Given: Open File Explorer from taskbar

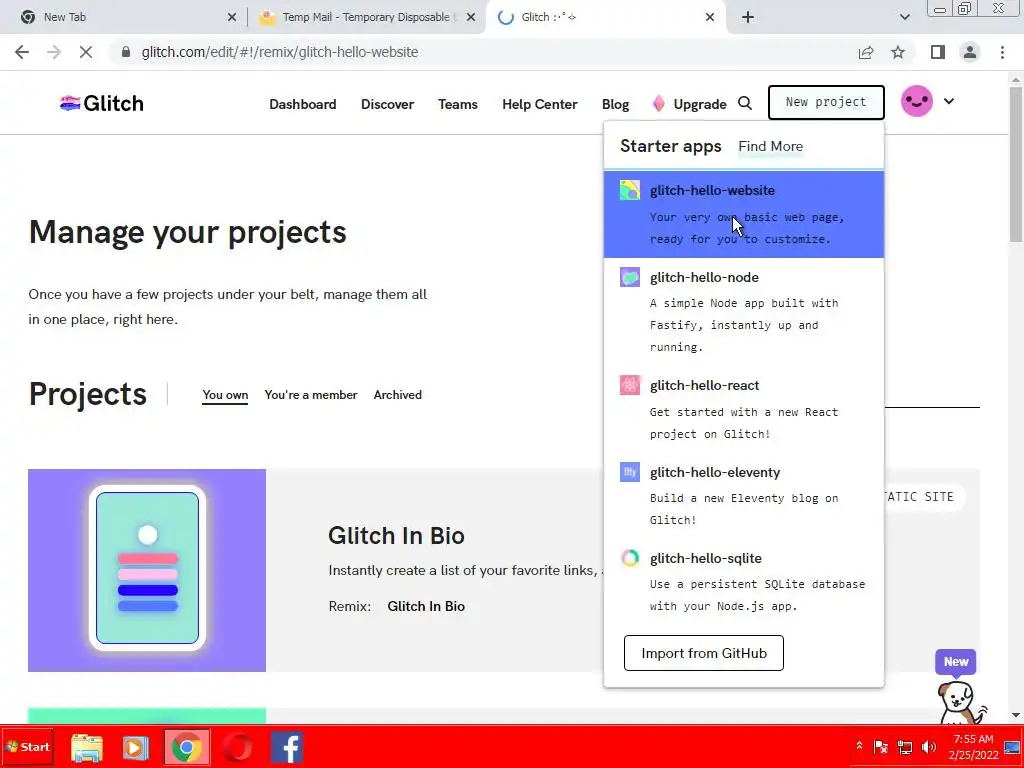Looking at the screenshot, I should coord(86,748).
